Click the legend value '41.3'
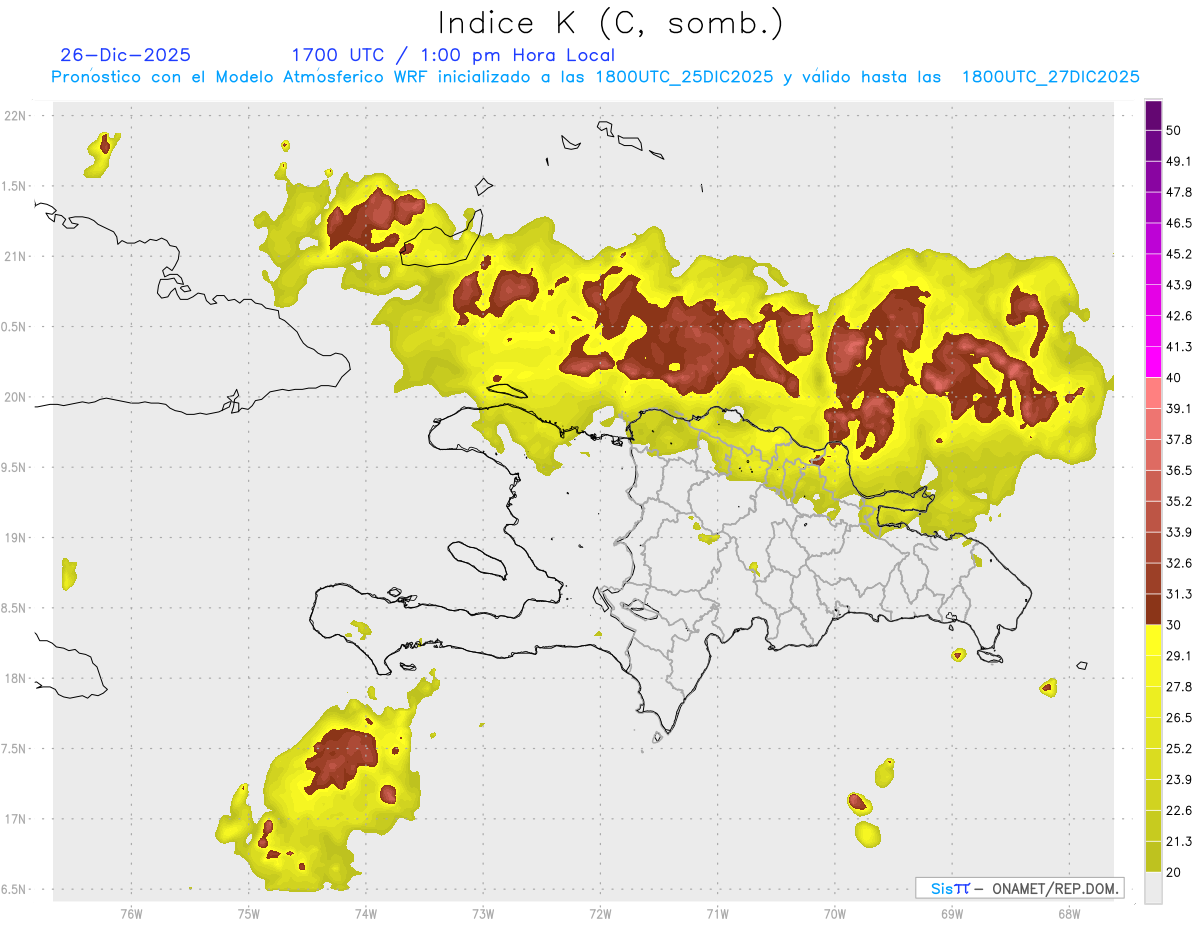The image size is (1200, 927). 1178,347
